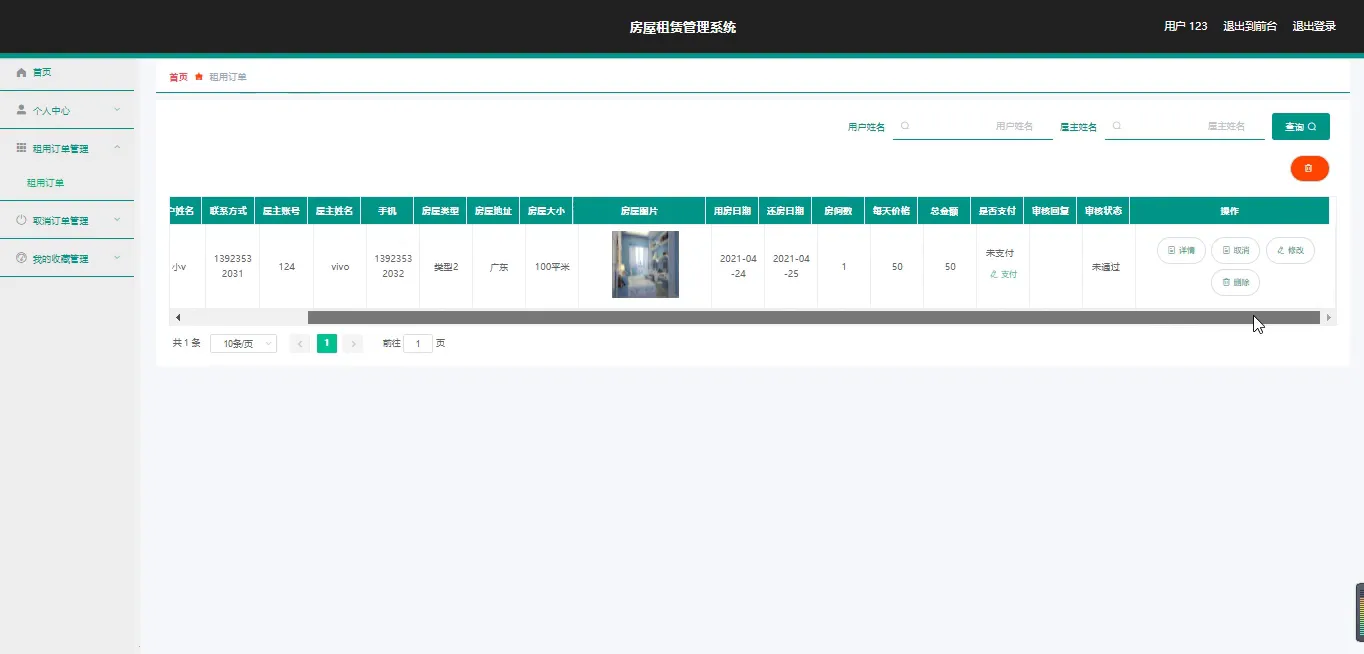The width and height of the screenshot is (1364, 654).
Task: Expand the 个人中心 menu chevron
Action: (117, 110)
